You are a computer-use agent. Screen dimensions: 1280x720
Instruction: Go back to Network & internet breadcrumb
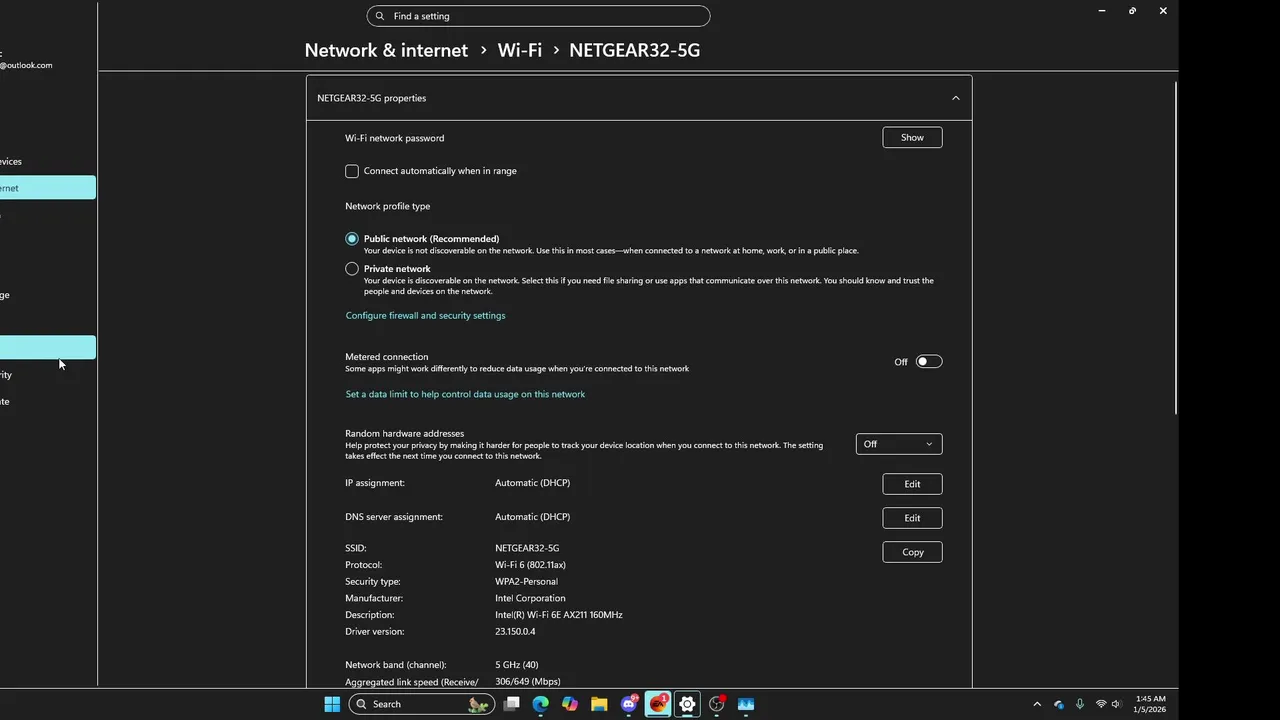(x=386, y=50)
